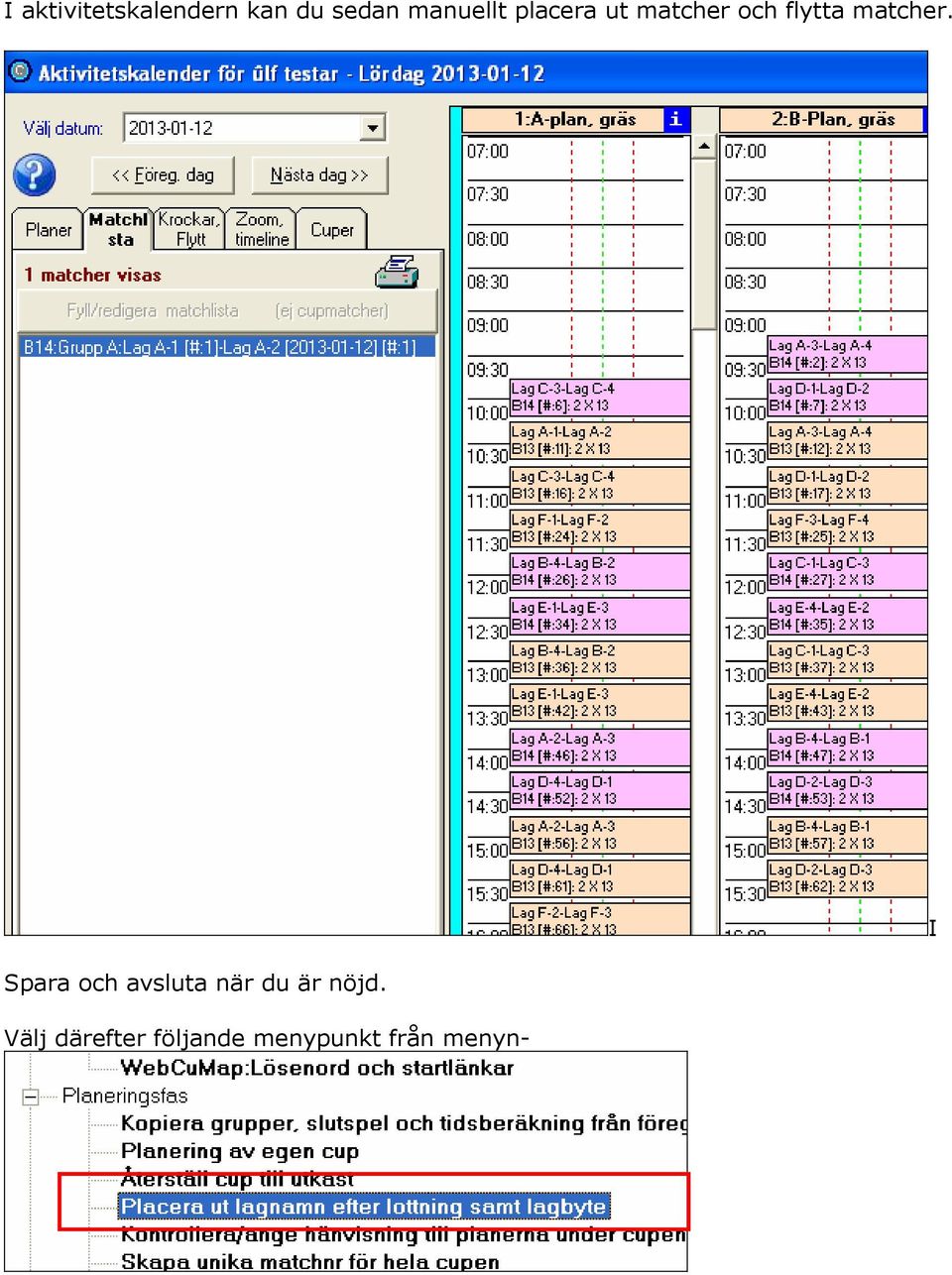Go to next day with Nästa dag
952x1275 pixels.
coord(319,175)
